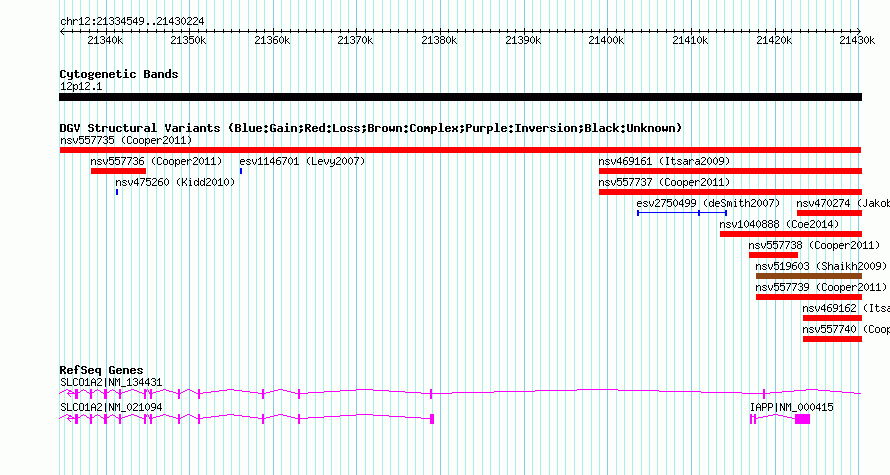Click the nsv557736 (Cooper2011) label
This screenshot has width=890, height=475.
(x=156, y=161)
